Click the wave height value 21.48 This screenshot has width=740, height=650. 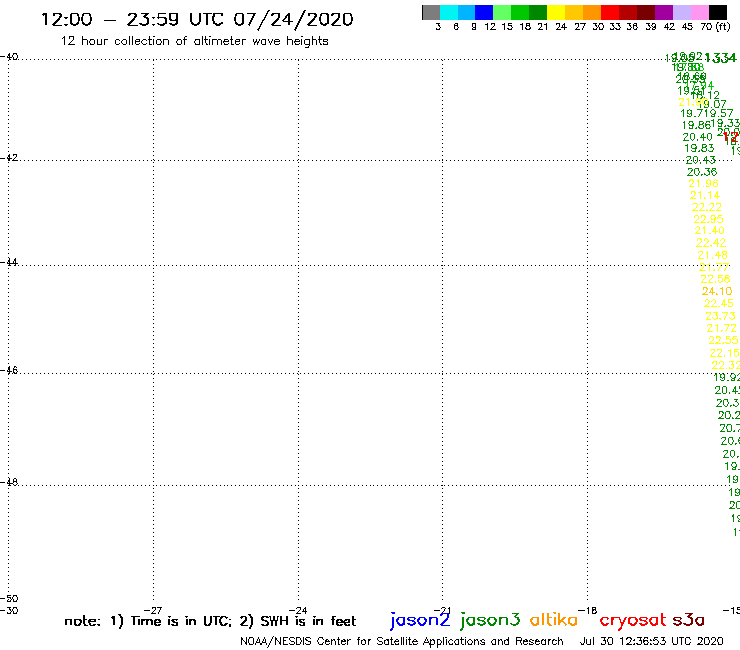713,255
